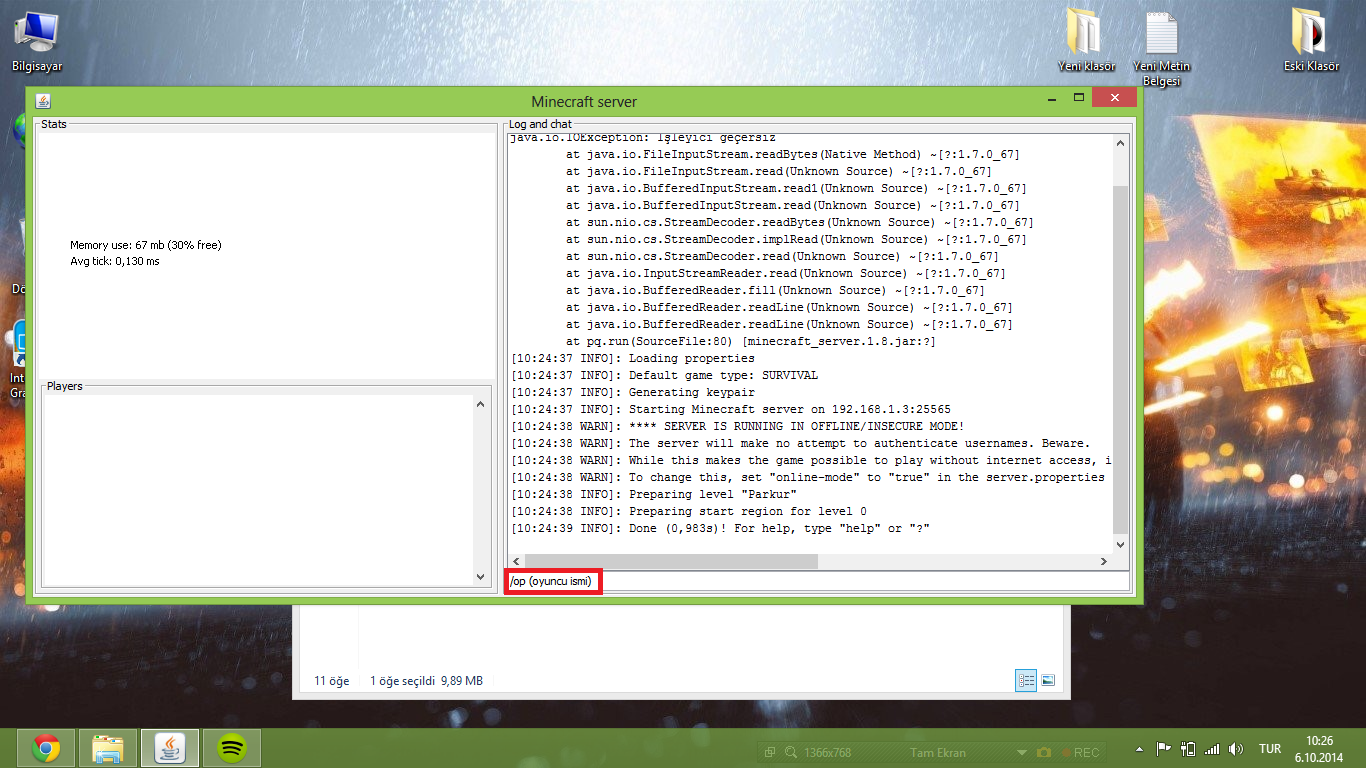Click the battery power tray icon
The image size is (1366, 768).
(1188, 749)
